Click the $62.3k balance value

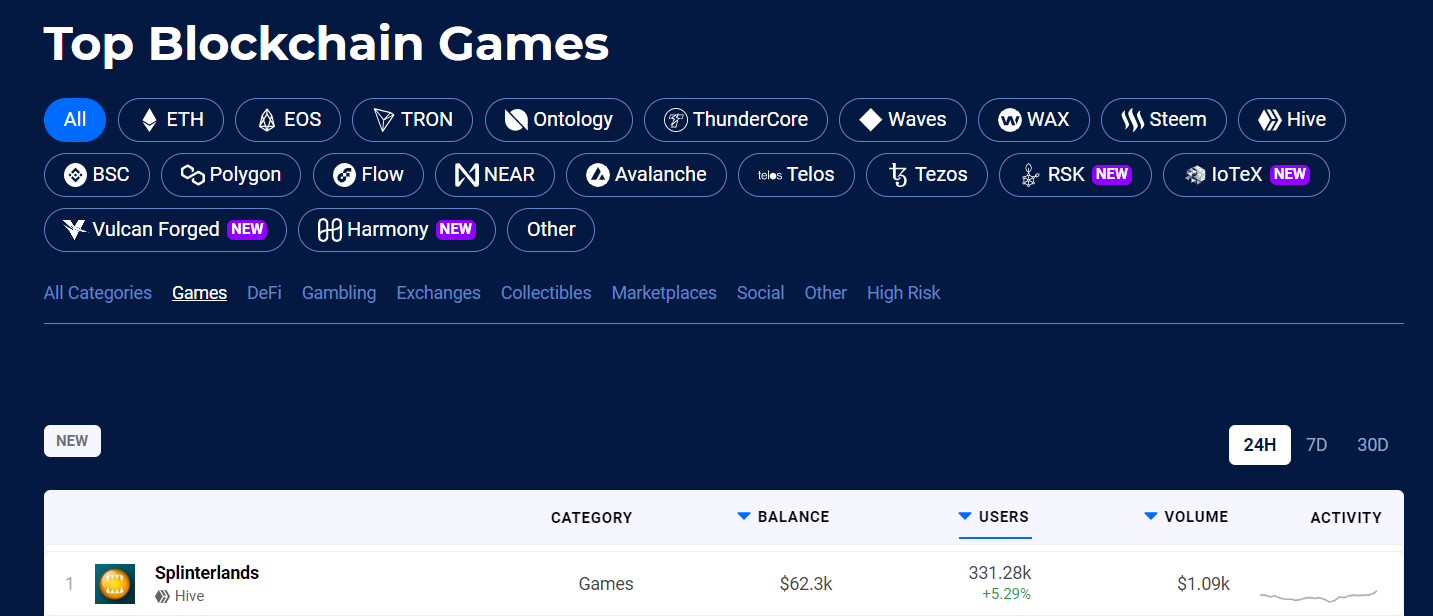pos(806,584)
